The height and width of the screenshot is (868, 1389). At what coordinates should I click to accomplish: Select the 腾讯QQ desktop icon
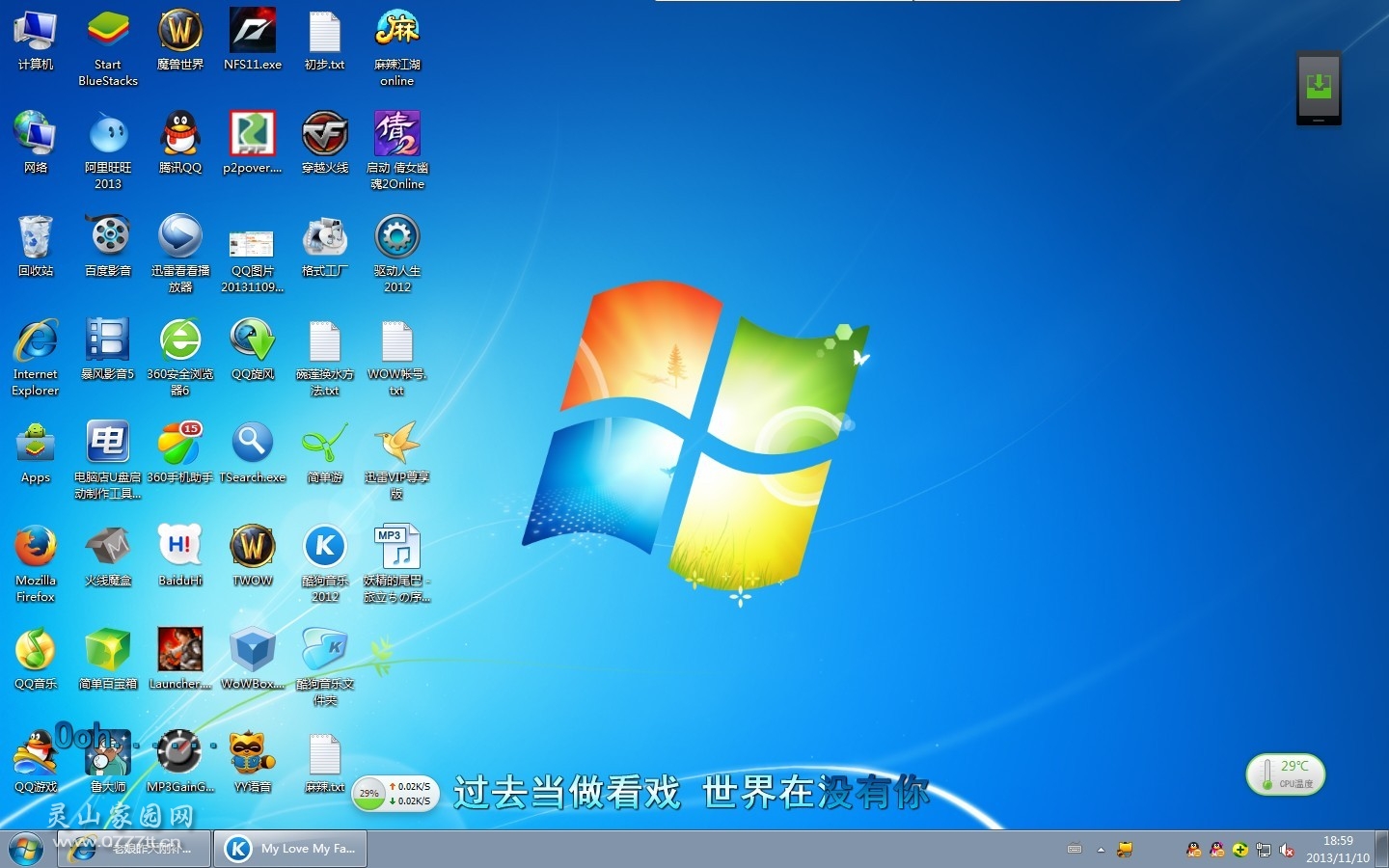click(180, 144)
